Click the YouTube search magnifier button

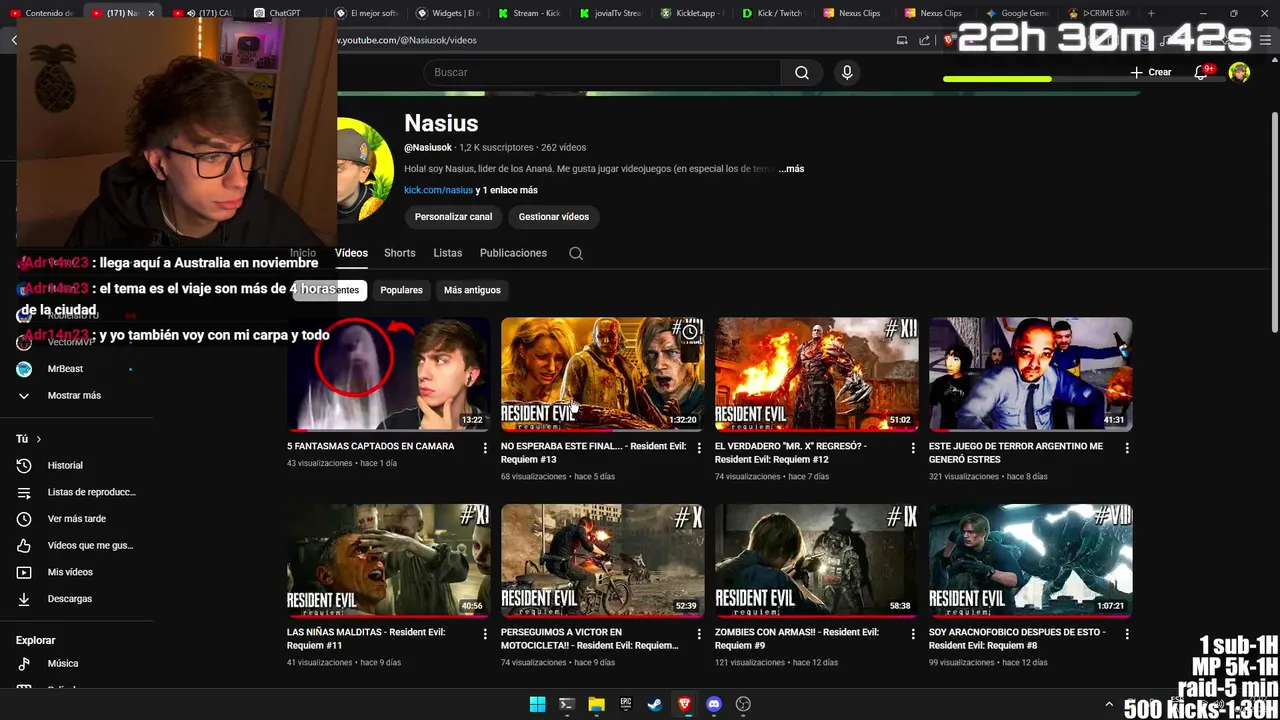tap(801, 72)
